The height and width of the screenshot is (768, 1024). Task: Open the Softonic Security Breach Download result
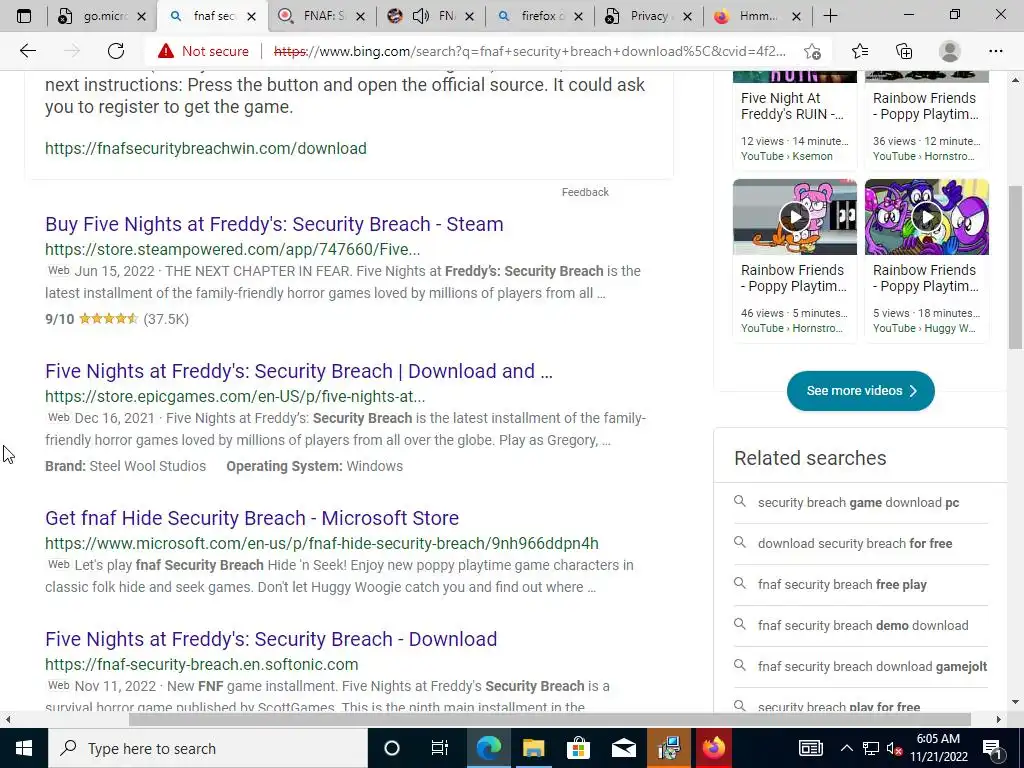pos(271,639)
